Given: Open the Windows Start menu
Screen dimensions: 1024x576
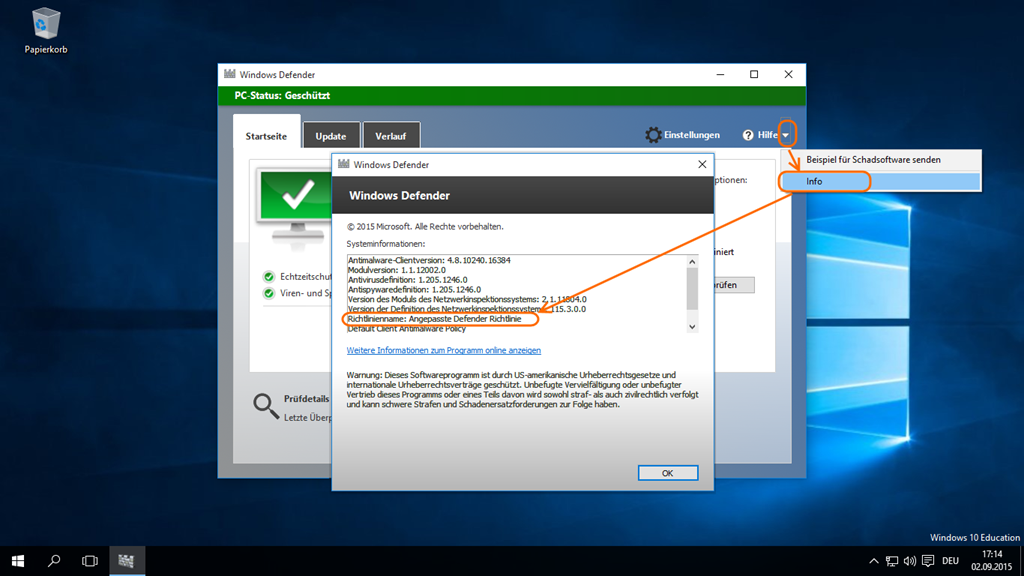Looking at the screenshot, I should tap(18, 561).
